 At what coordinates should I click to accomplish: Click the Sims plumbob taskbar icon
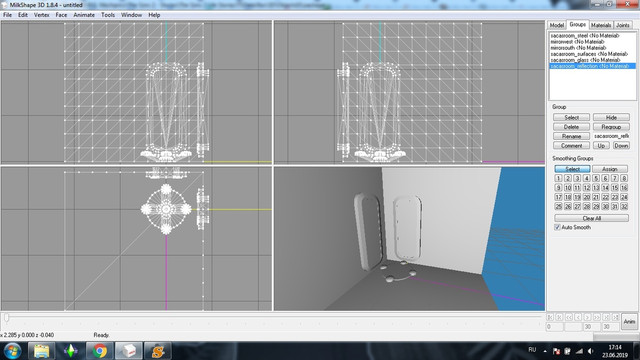point(70,351)
